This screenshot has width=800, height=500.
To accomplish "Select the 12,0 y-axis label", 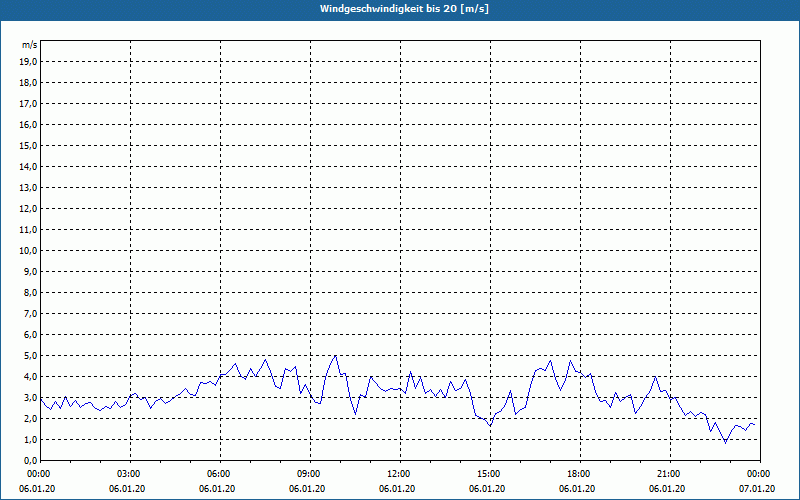I will coord(30,209).
